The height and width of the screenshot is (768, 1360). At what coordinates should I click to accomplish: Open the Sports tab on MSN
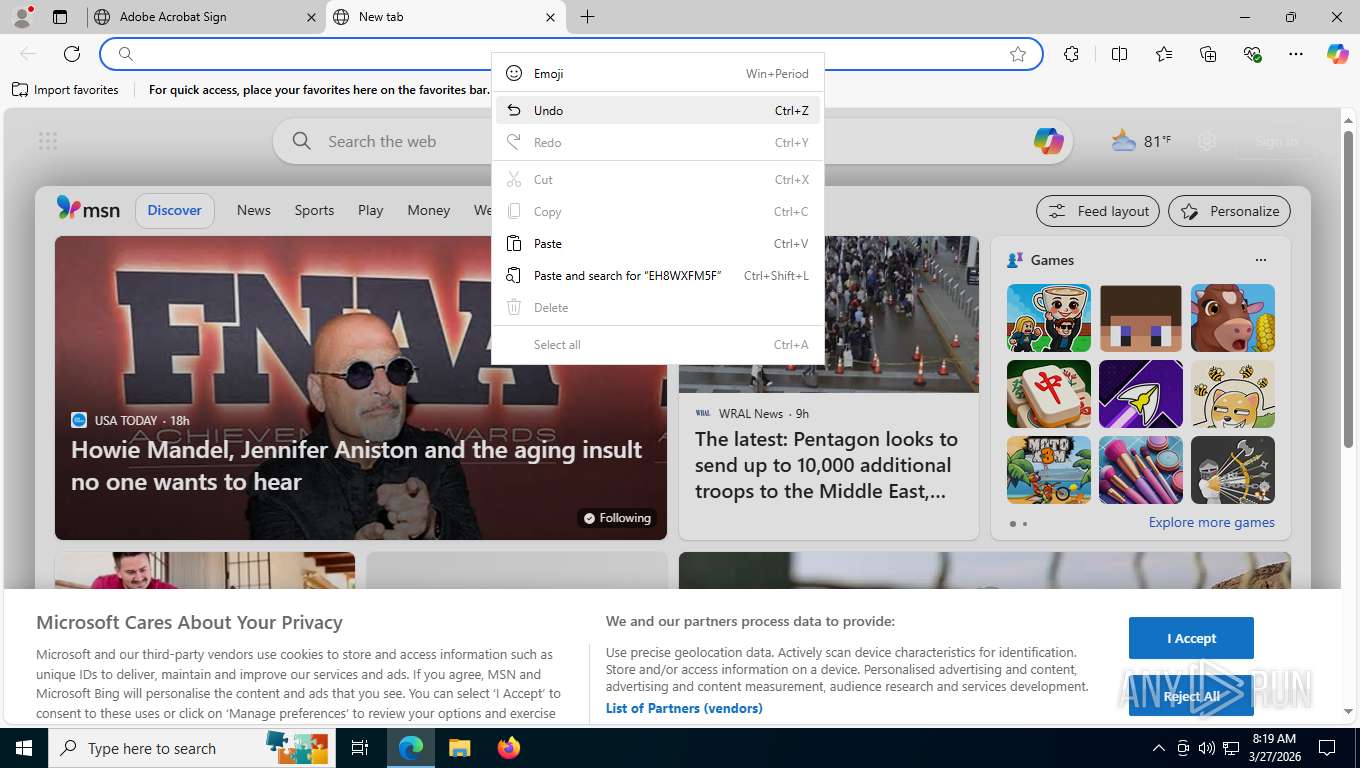[x=314, y=210]
